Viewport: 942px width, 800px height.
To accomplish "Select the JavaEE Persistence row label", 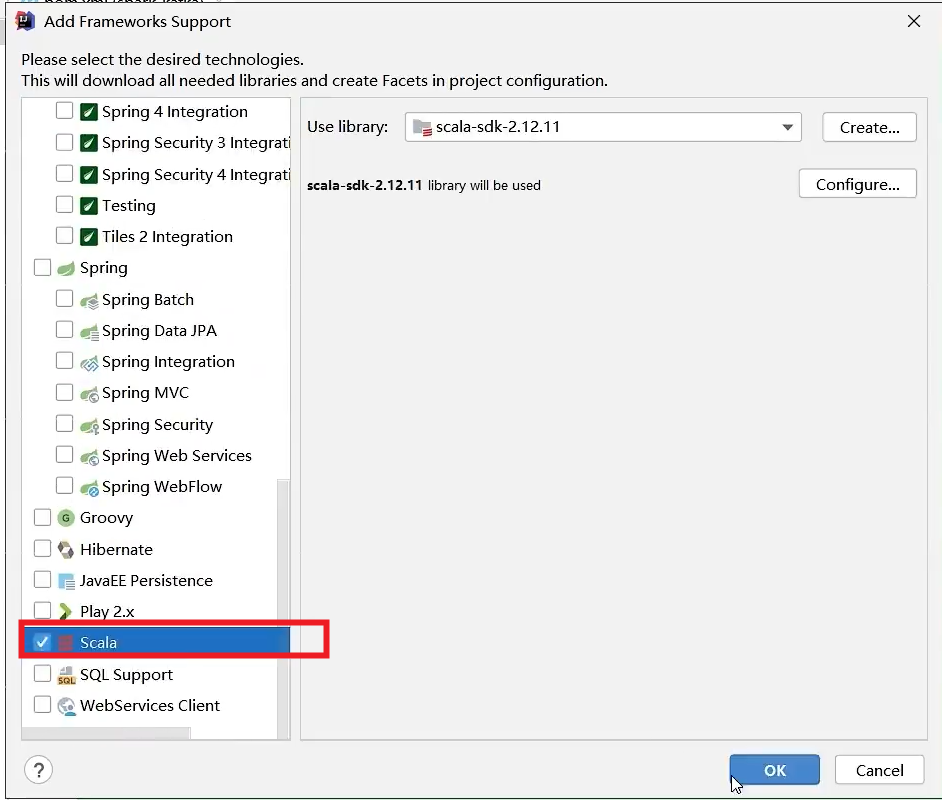I will coord(146,581).
